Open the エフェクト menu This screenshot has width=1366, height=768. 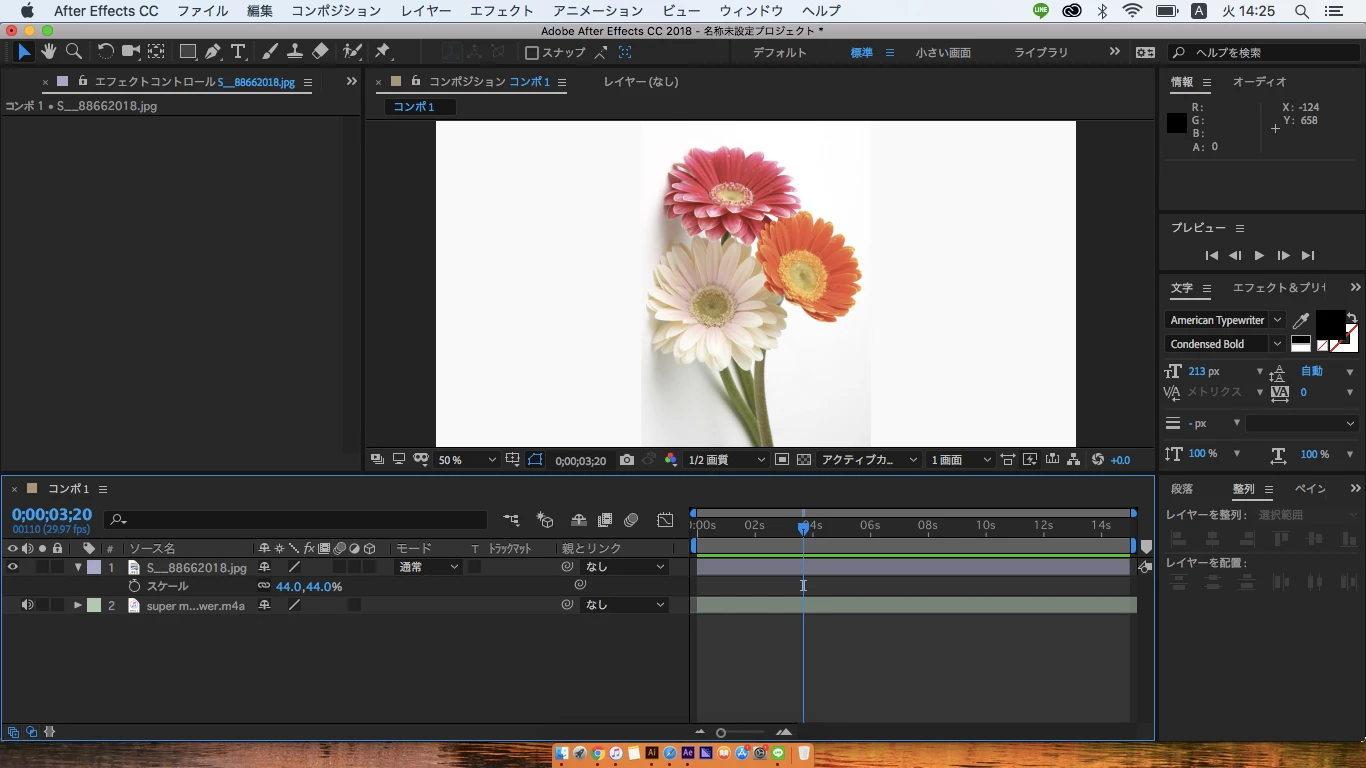501,11
